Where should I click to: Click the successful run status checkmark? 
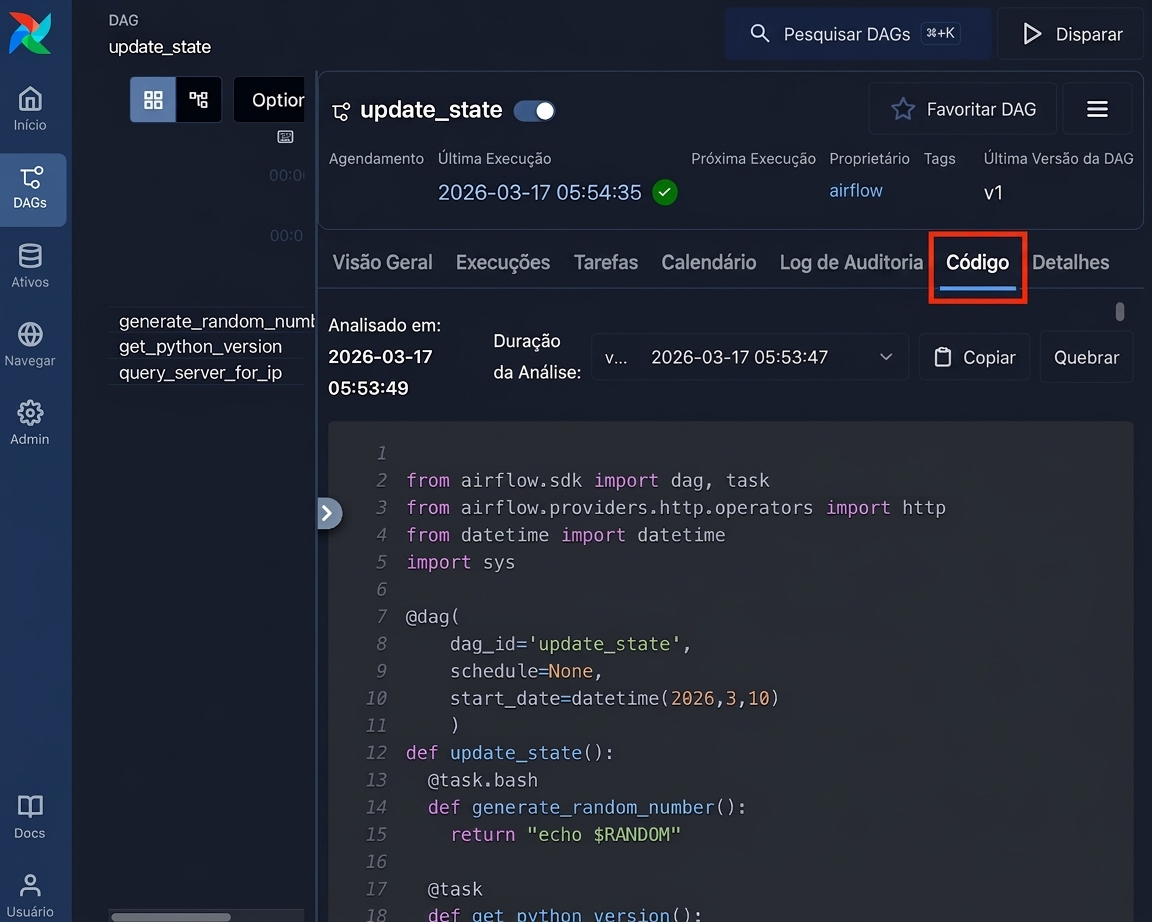[665, 192]
